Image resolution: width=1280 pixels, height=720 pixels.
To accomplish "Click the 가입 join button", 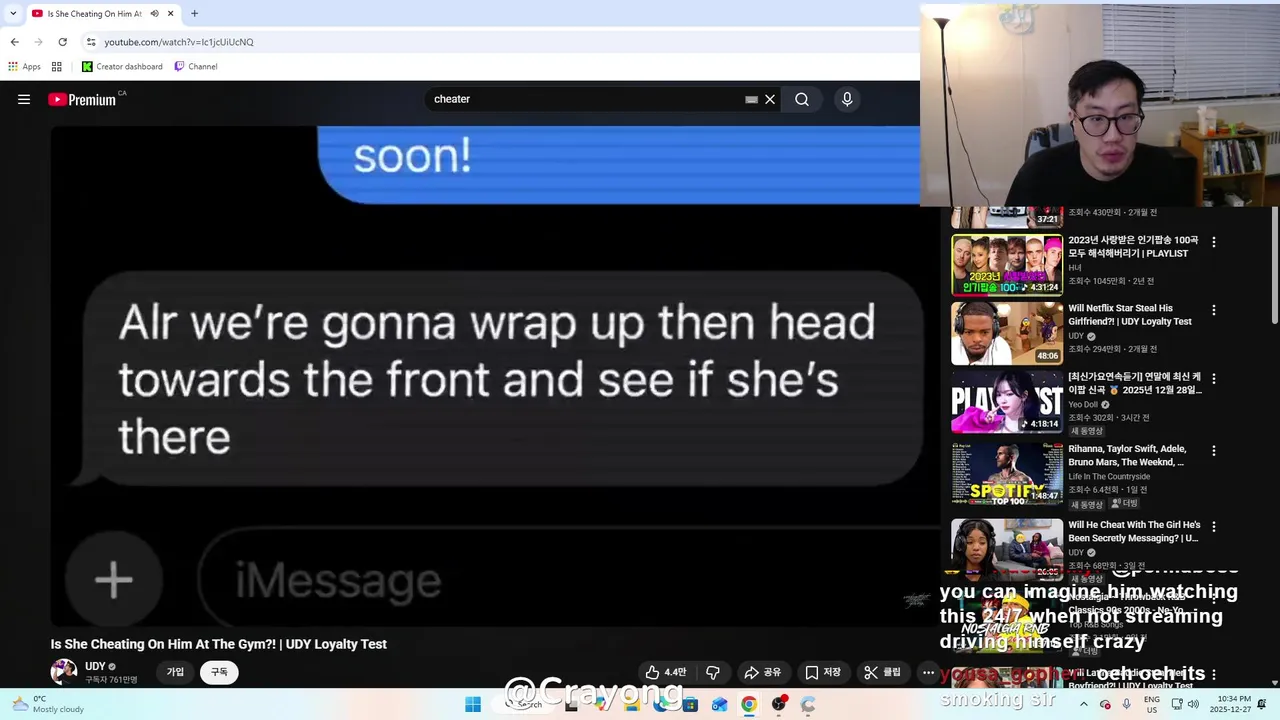I will 175,672.
